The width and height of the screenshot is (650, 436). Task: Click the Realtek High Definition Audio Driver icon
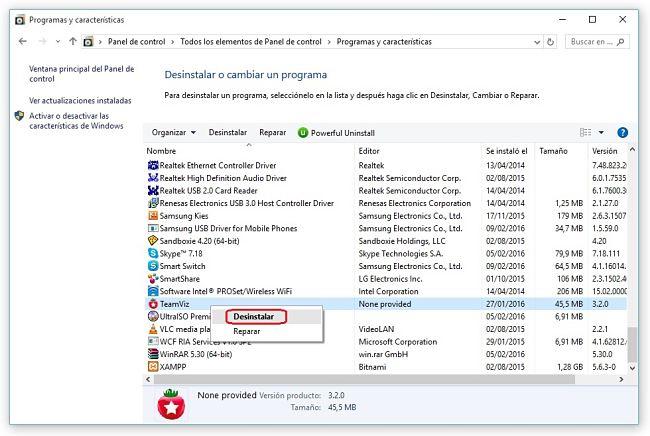tap(153, 178)
